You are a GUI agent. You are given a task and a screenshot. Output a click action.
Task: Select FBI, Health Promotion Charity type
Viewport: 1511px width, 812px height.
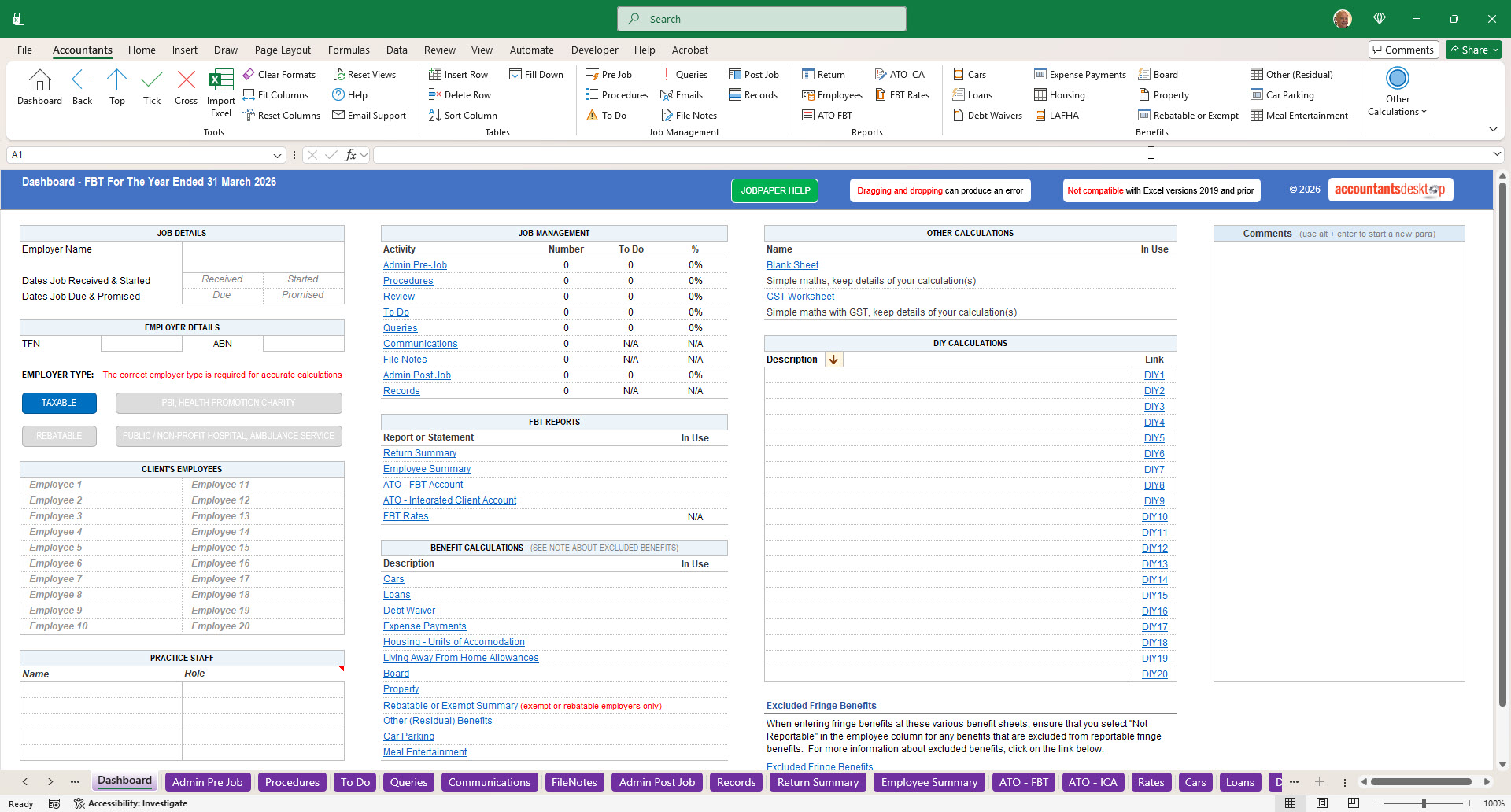point(228,403)
